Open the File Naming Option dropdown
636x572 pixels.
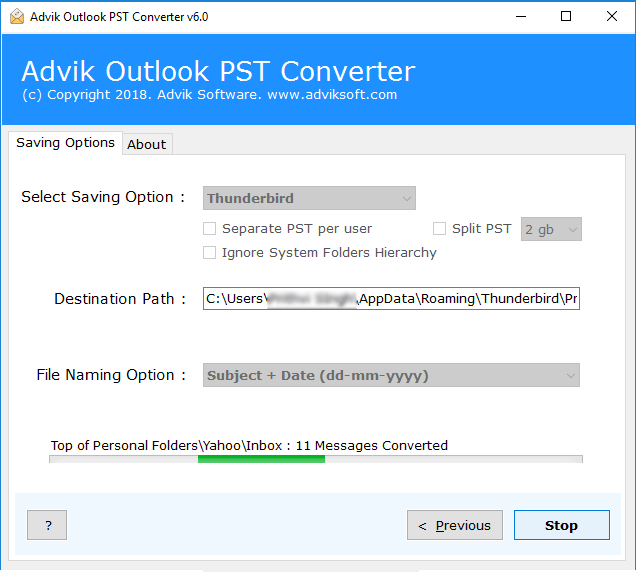tap(391, 375)
